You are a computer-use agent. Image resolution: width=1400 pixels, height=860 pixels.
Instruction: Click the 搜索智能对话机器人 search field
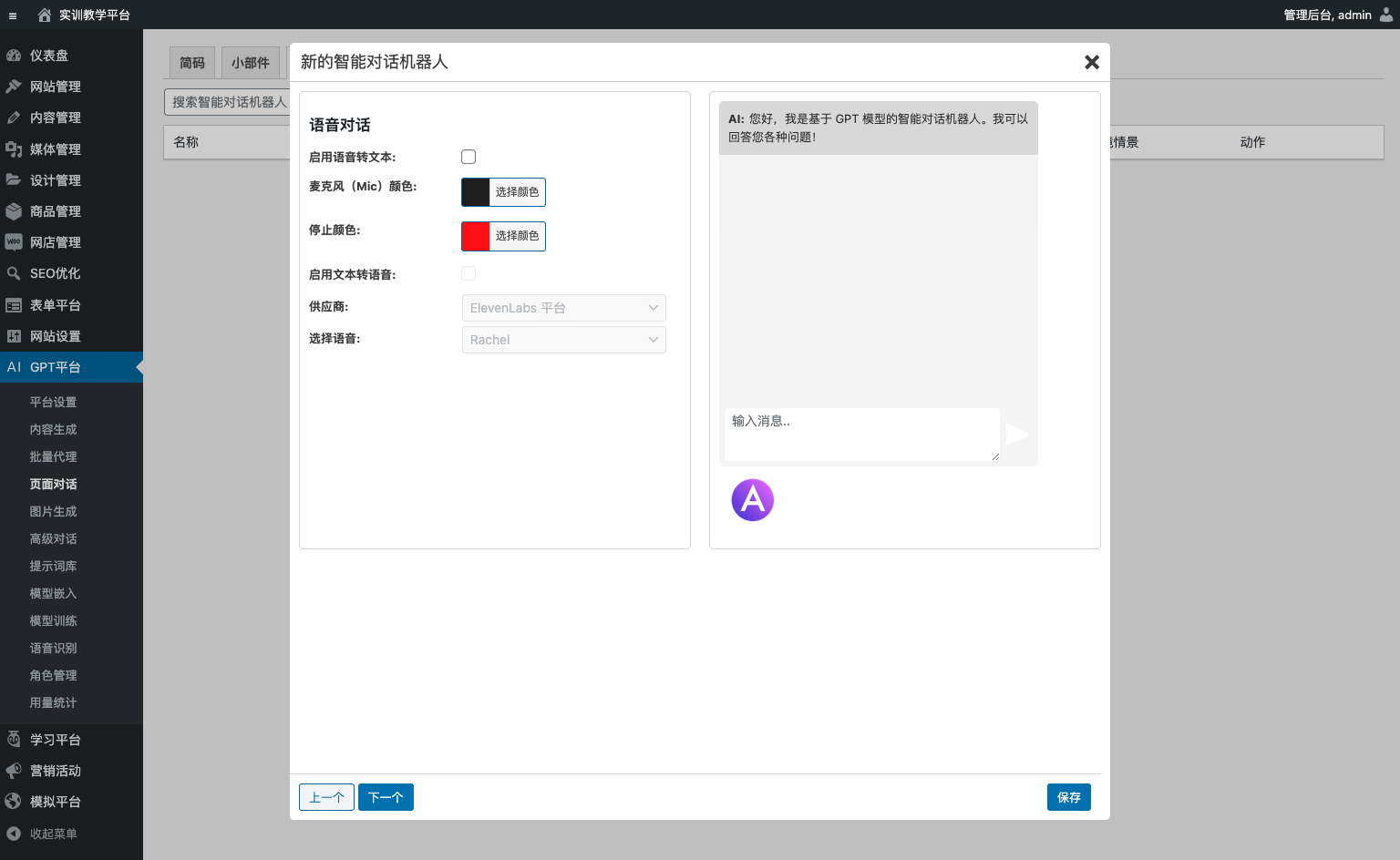point(228,102)
